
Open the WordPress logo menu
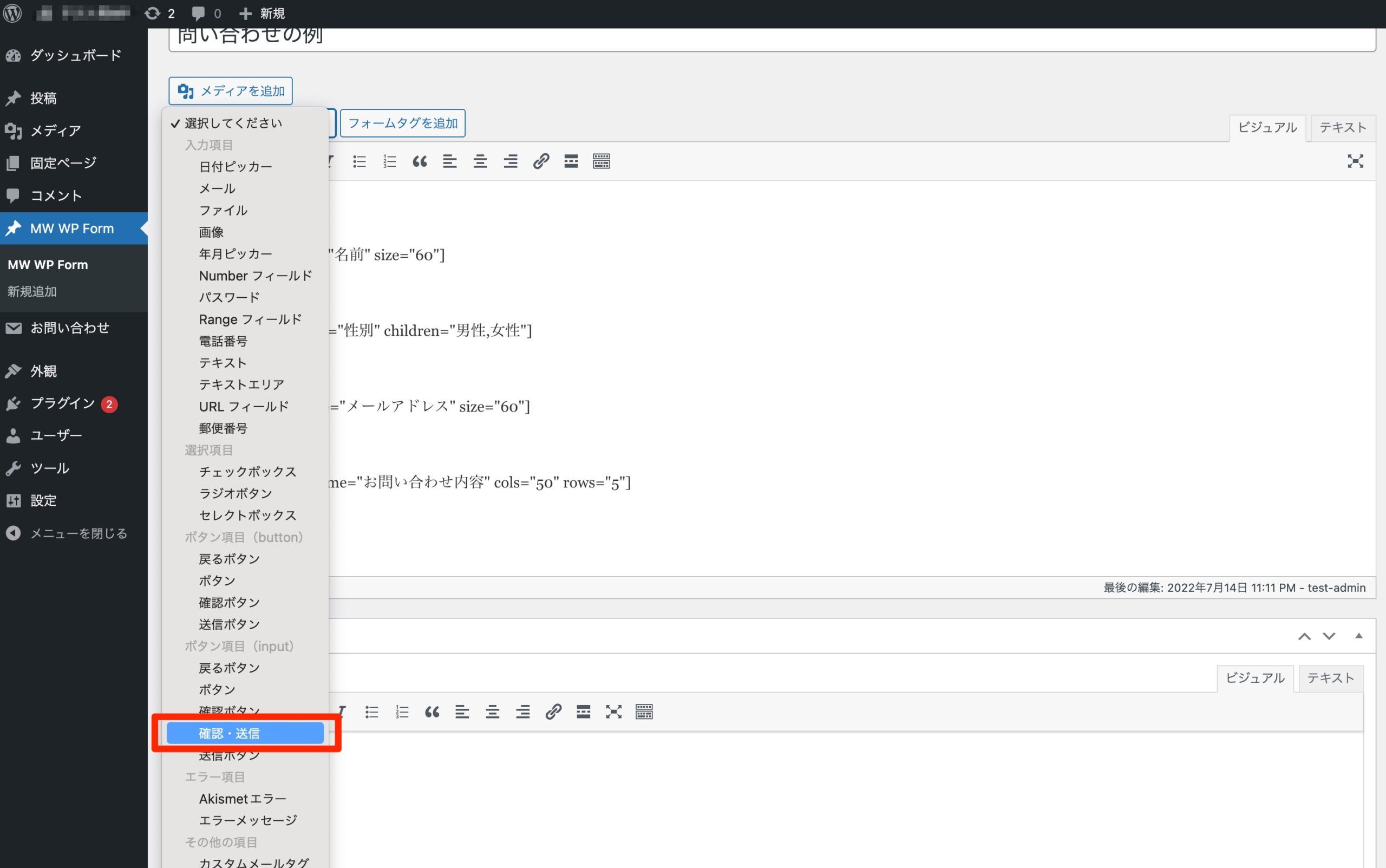[x=12, y=13]
